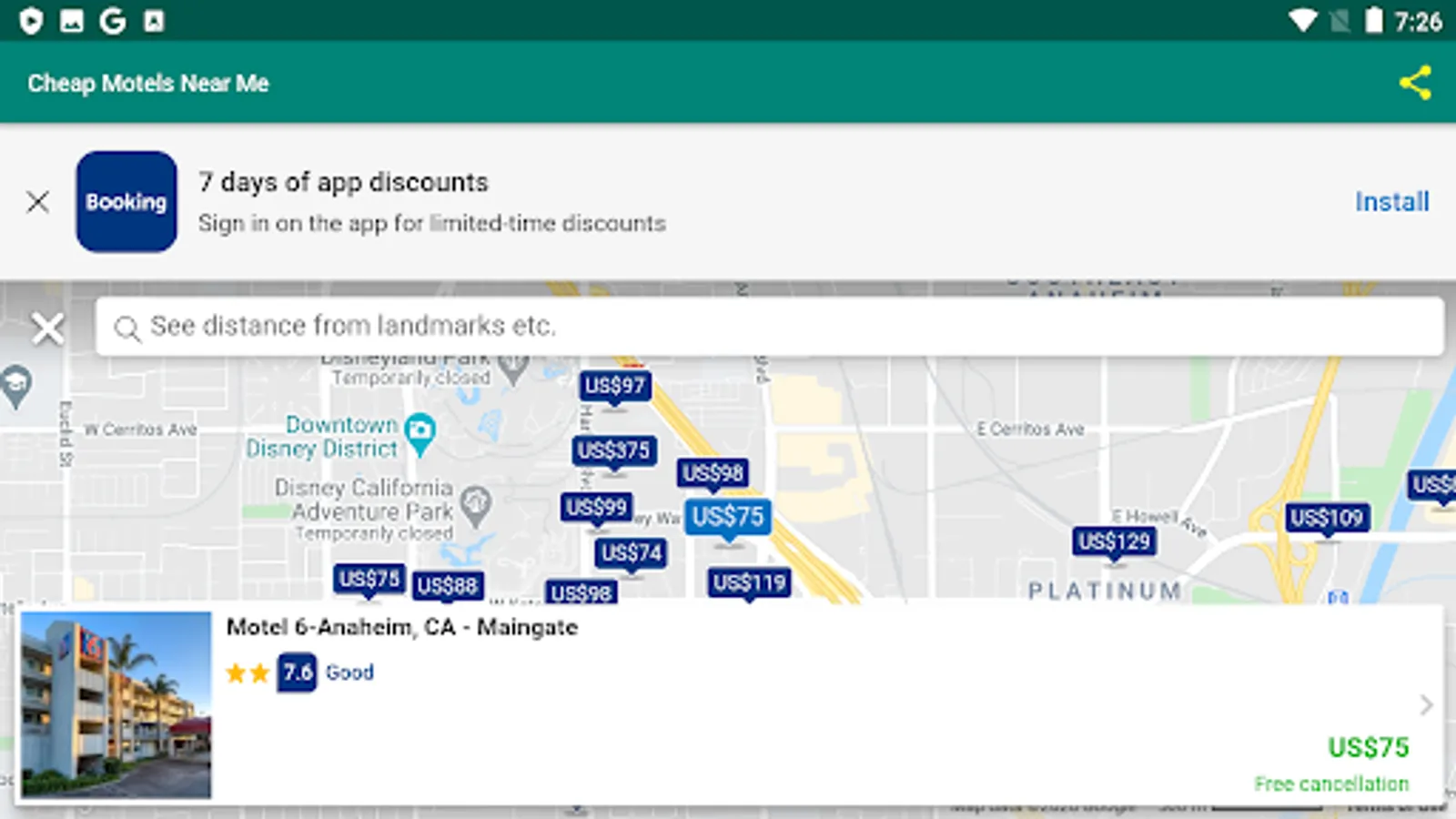Select the US$129 map price marker
The width and height of the screenshot is (1456, 819).
pyautogui.click(x=1115, y=542)
